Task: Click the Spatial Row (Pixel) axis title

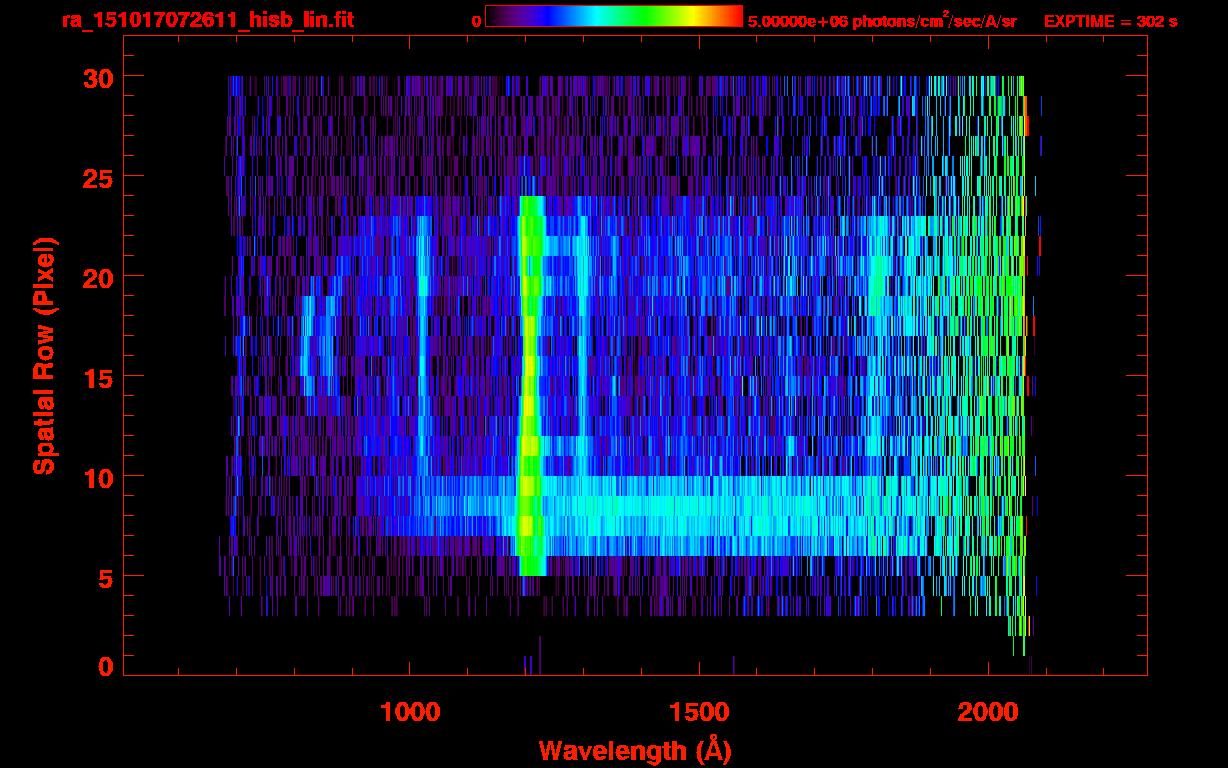Action: [44, 356]
